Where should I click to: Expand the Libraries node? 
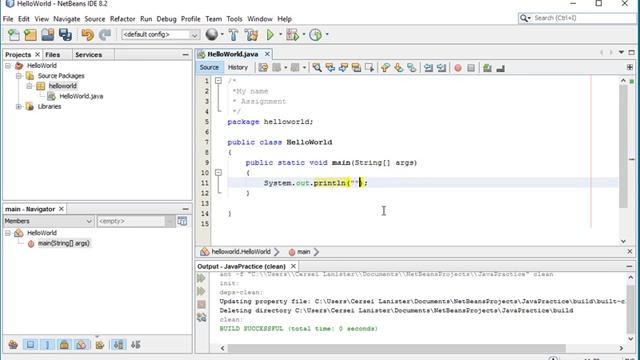pyautogui.click(x=19, y=107)
